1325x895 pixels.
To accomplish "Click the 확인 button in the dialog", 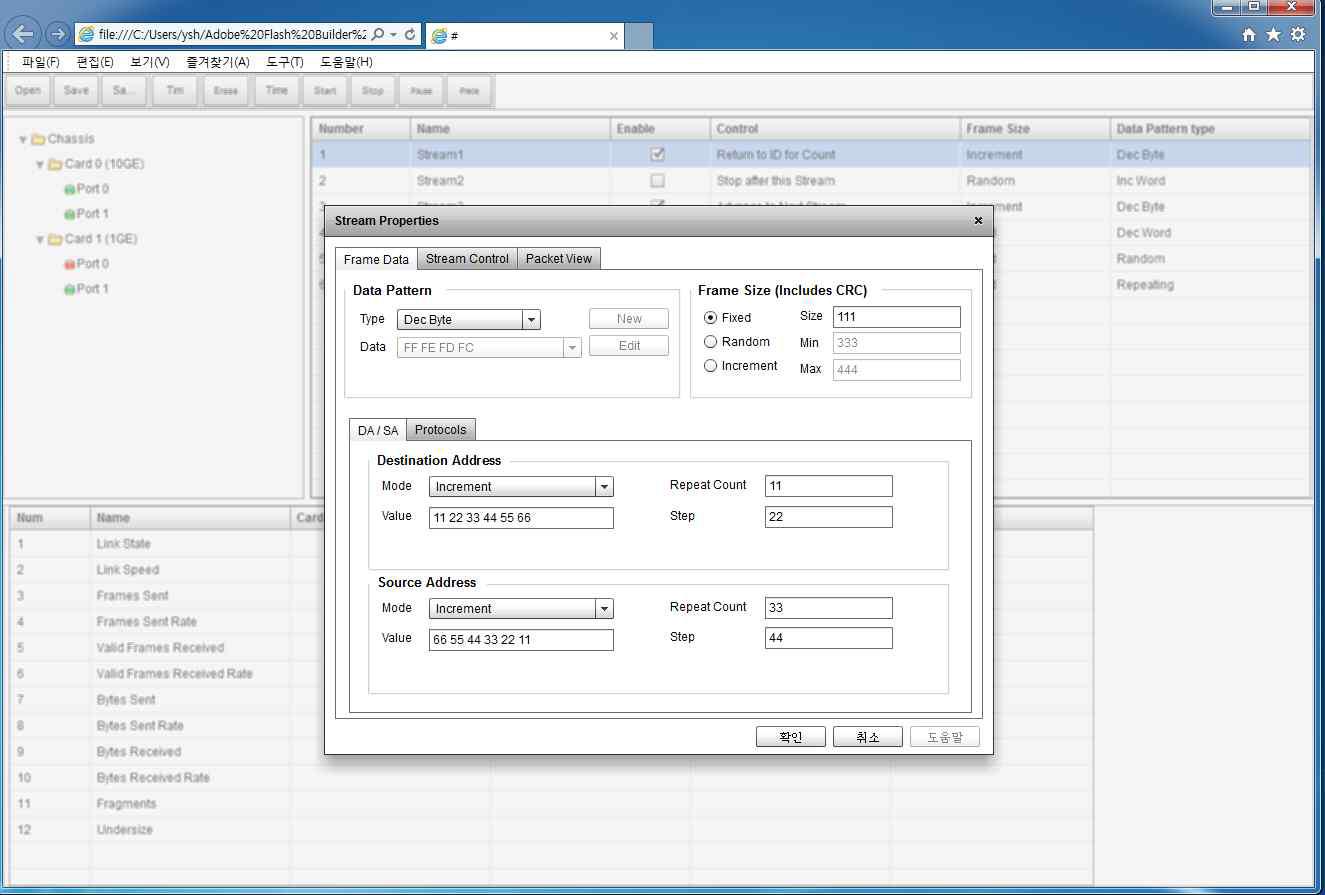I will (791, 737).
